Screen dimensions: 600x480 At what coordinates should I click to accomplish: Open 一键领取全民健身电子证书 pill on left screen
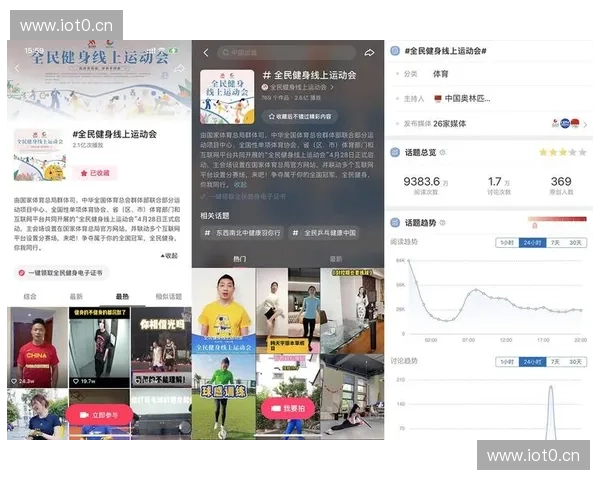61,273
